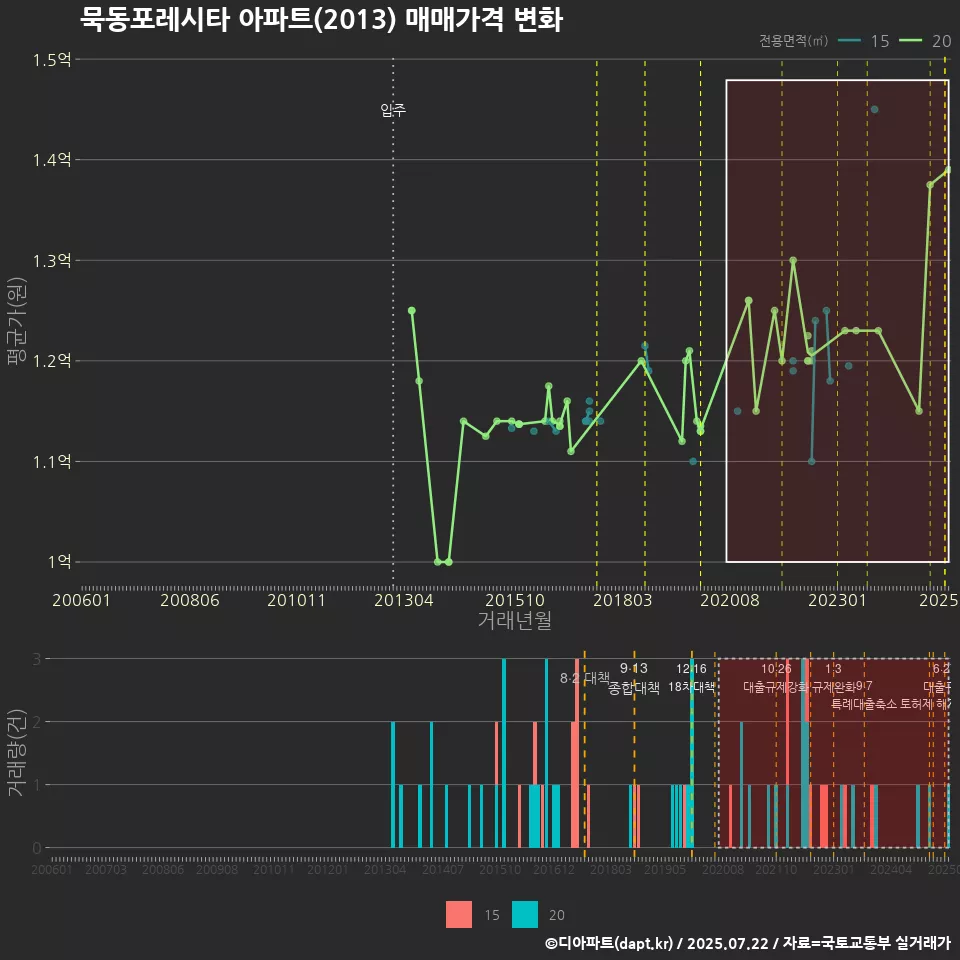Select the teal 20 swatch in the bottom legend
The image size is (960, 960).
point(525,915)
